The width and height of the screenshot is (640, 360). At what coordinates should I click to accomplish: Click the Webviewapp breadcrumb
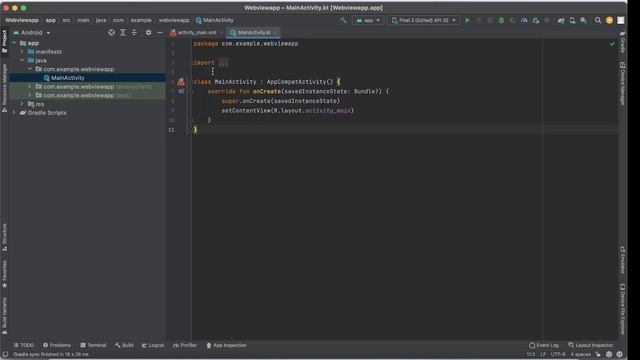tap(22, 20)
